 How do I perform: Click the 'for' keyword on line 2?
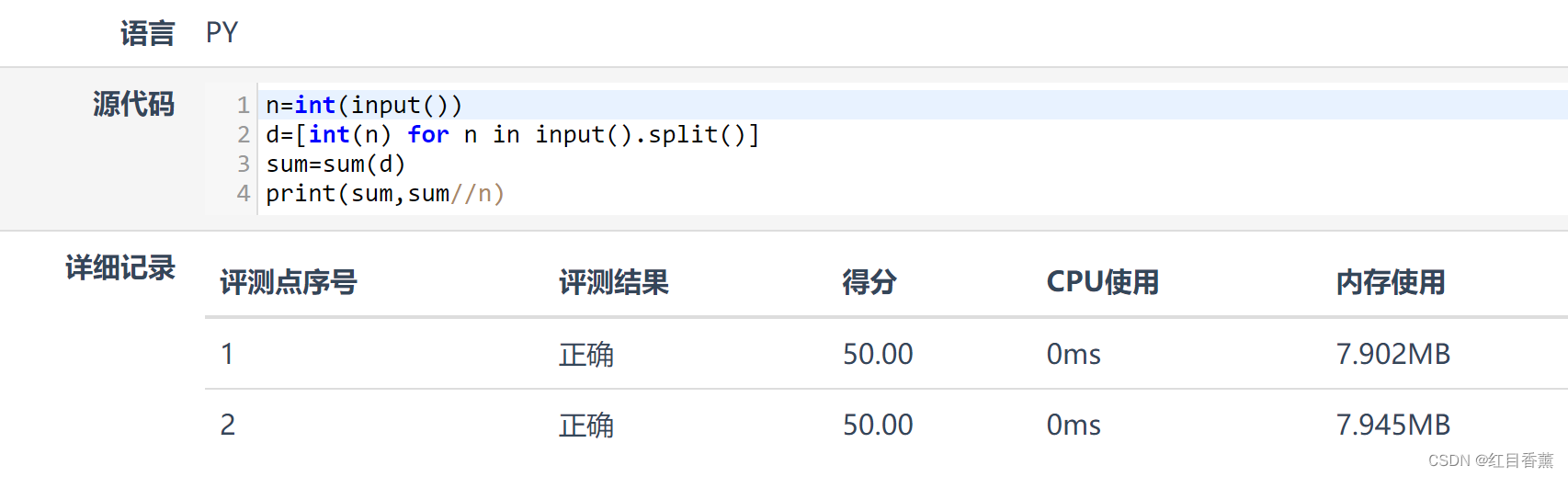pos(428,135)
